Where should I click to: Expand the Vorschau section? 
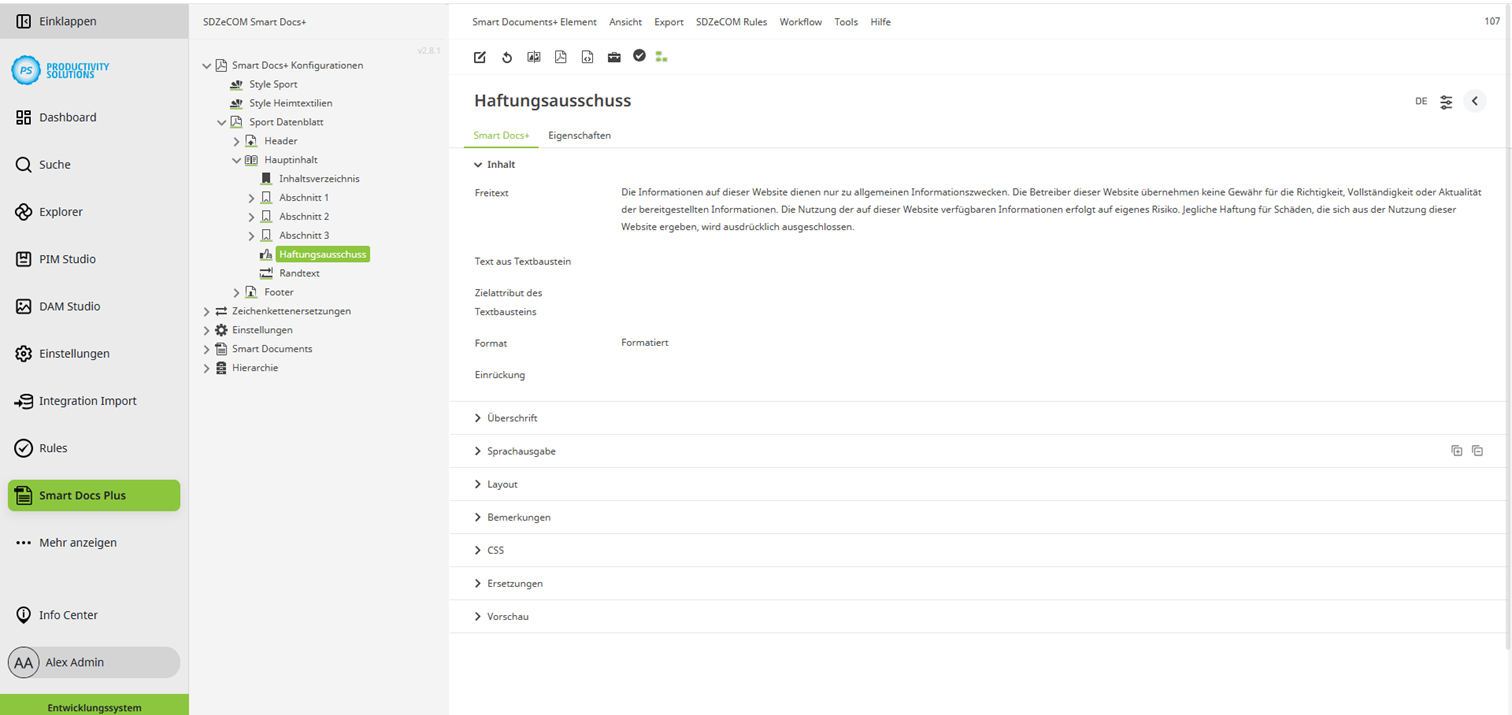click(510, 616)
